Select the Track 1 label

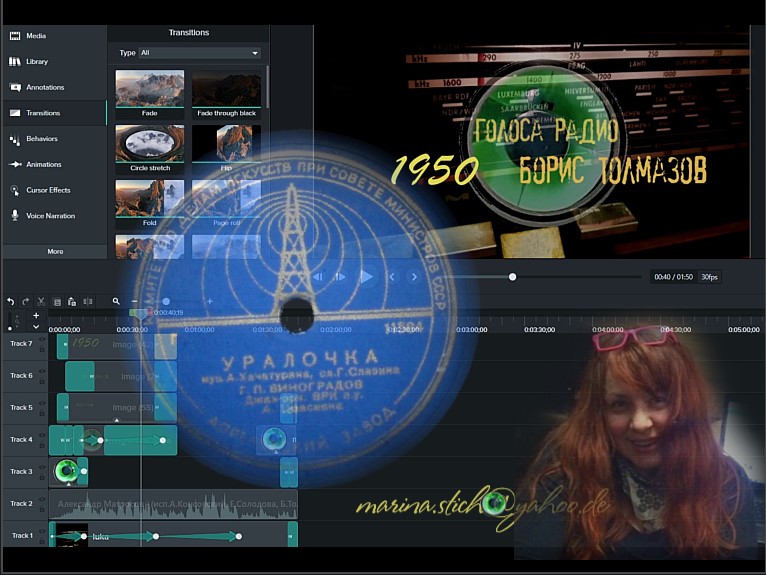(22, 536)
